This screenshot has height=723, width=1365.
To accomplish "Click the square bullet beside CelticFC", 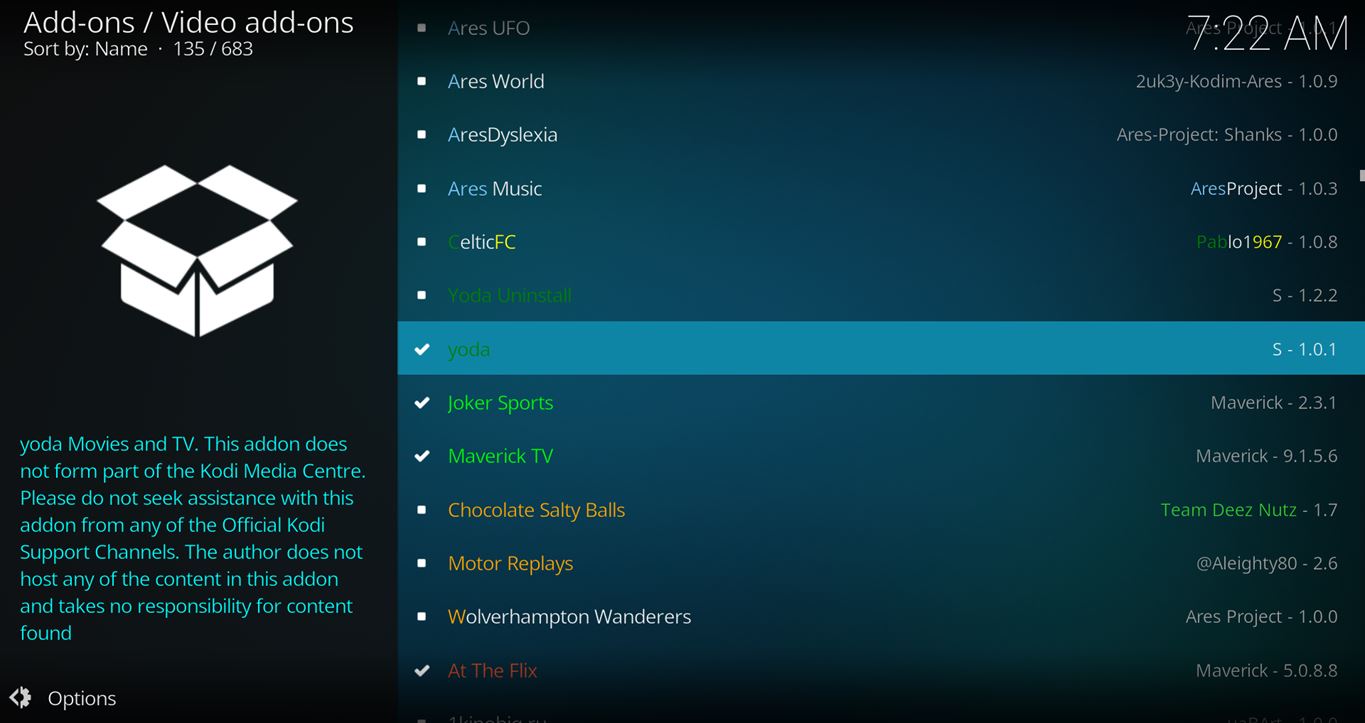I will click(x=422, y=242).
